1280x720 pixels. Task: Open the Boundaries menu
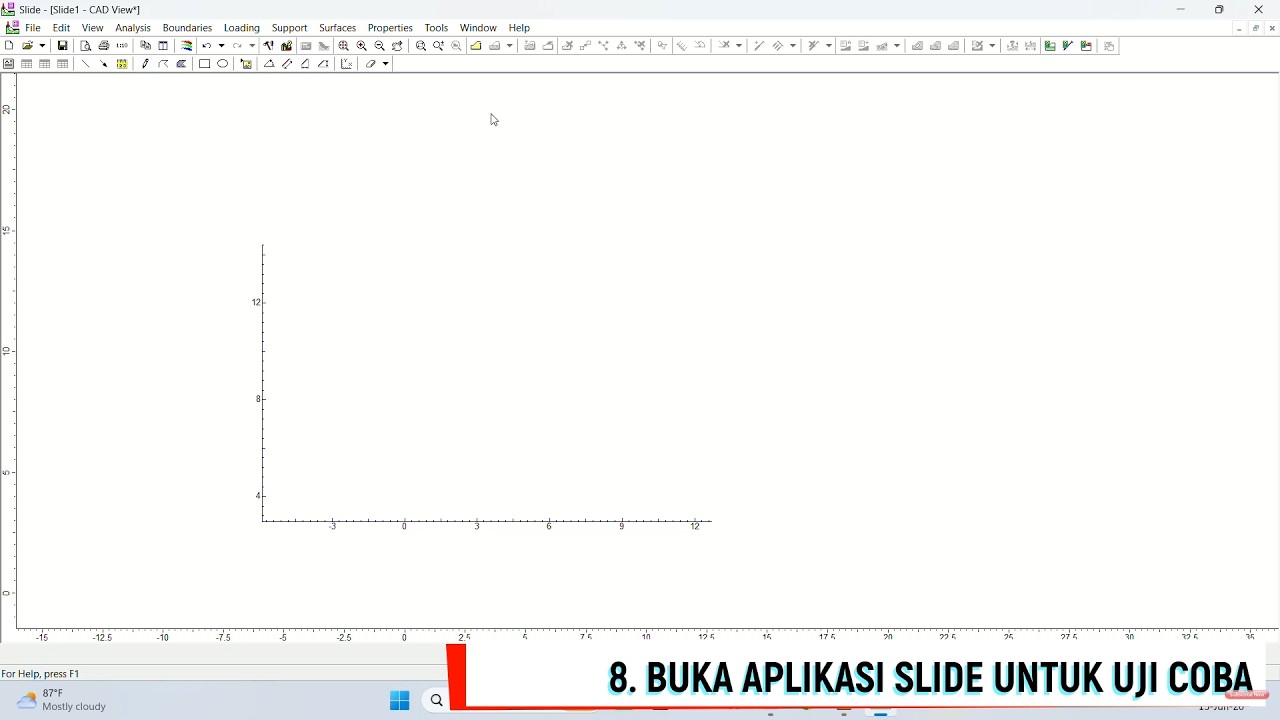pyautogui.click(x=188, y=28)
